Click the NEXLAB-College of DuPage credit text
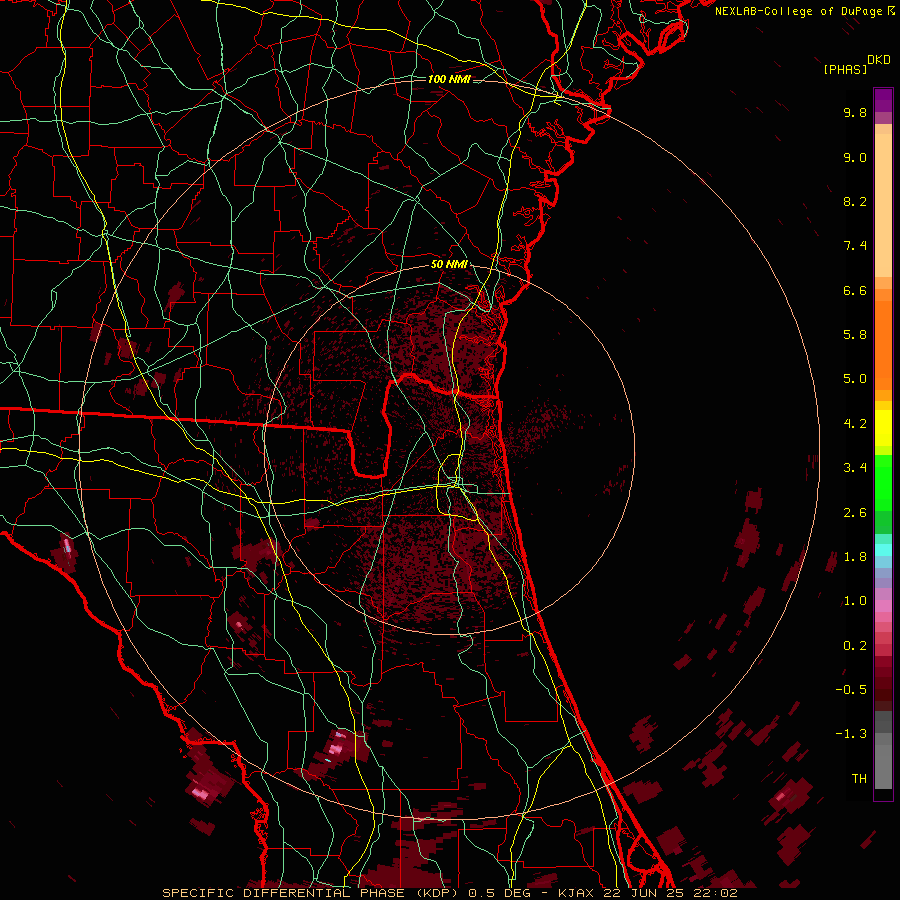The width and height of the screenshot is (900, 900). click(x=799, y=11)
